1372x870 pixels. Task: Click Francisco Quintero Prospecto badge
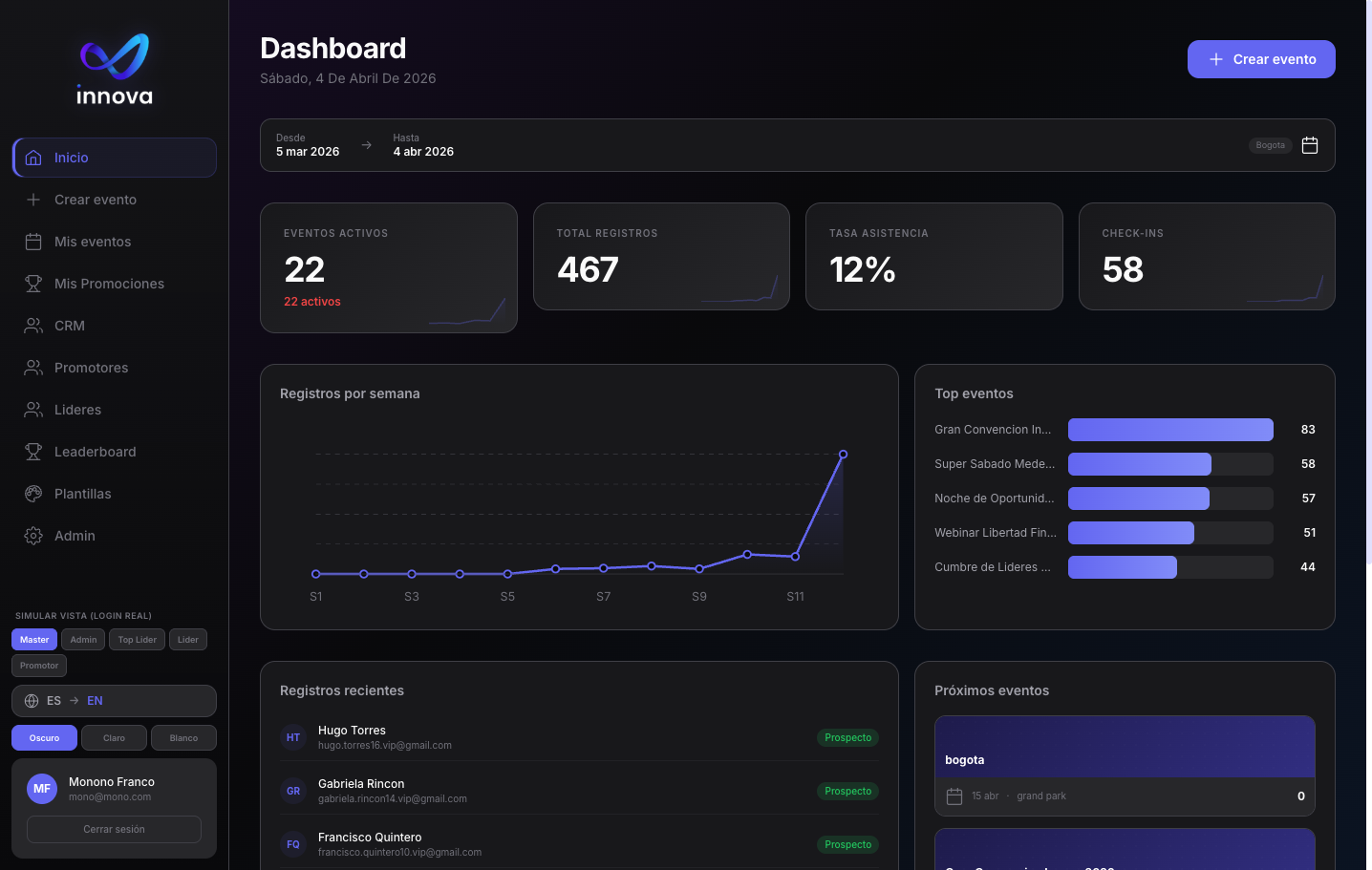pyautogui.click(x=847, y=844)
